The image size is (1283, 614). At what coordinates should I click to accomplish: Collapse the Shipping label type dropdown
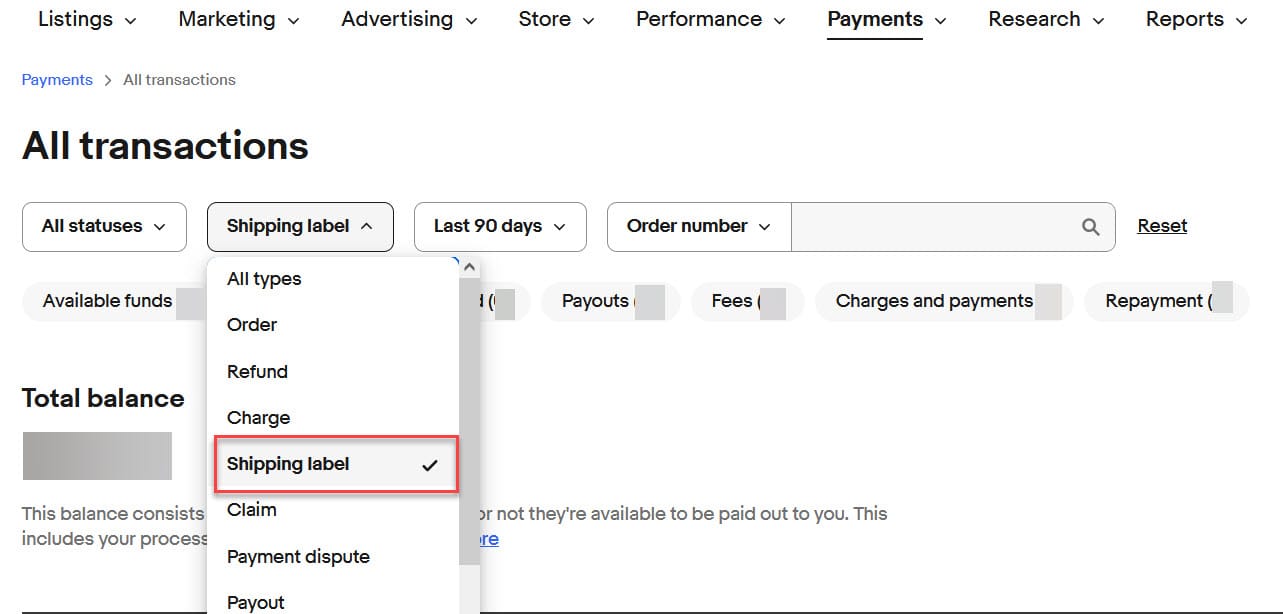point(300,227)
